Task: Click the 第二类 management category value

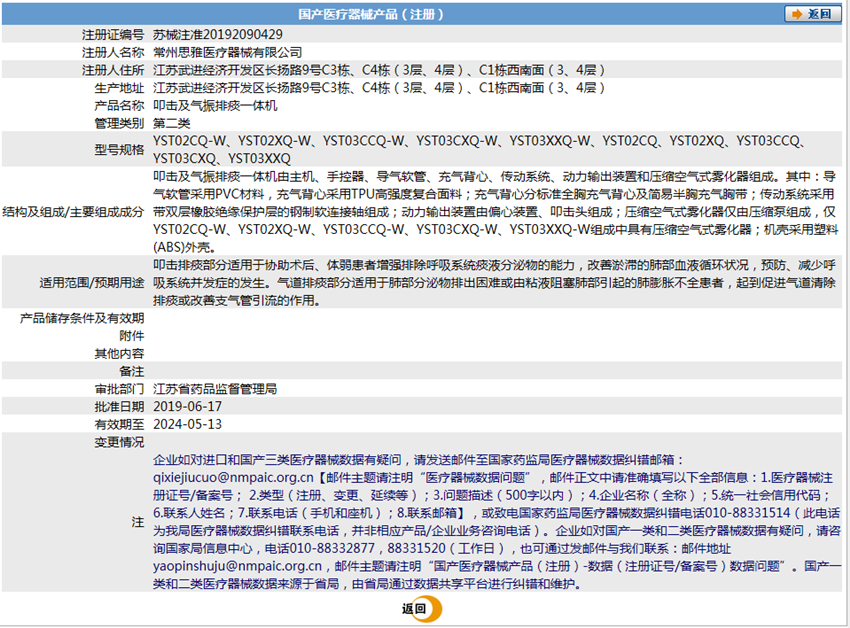Action: tap(171, 123)
